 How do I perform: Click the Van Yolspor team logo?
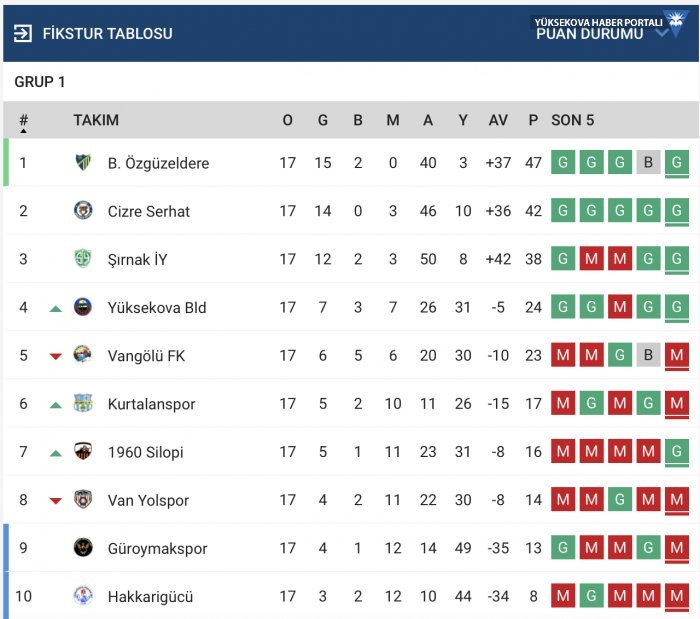83,499
